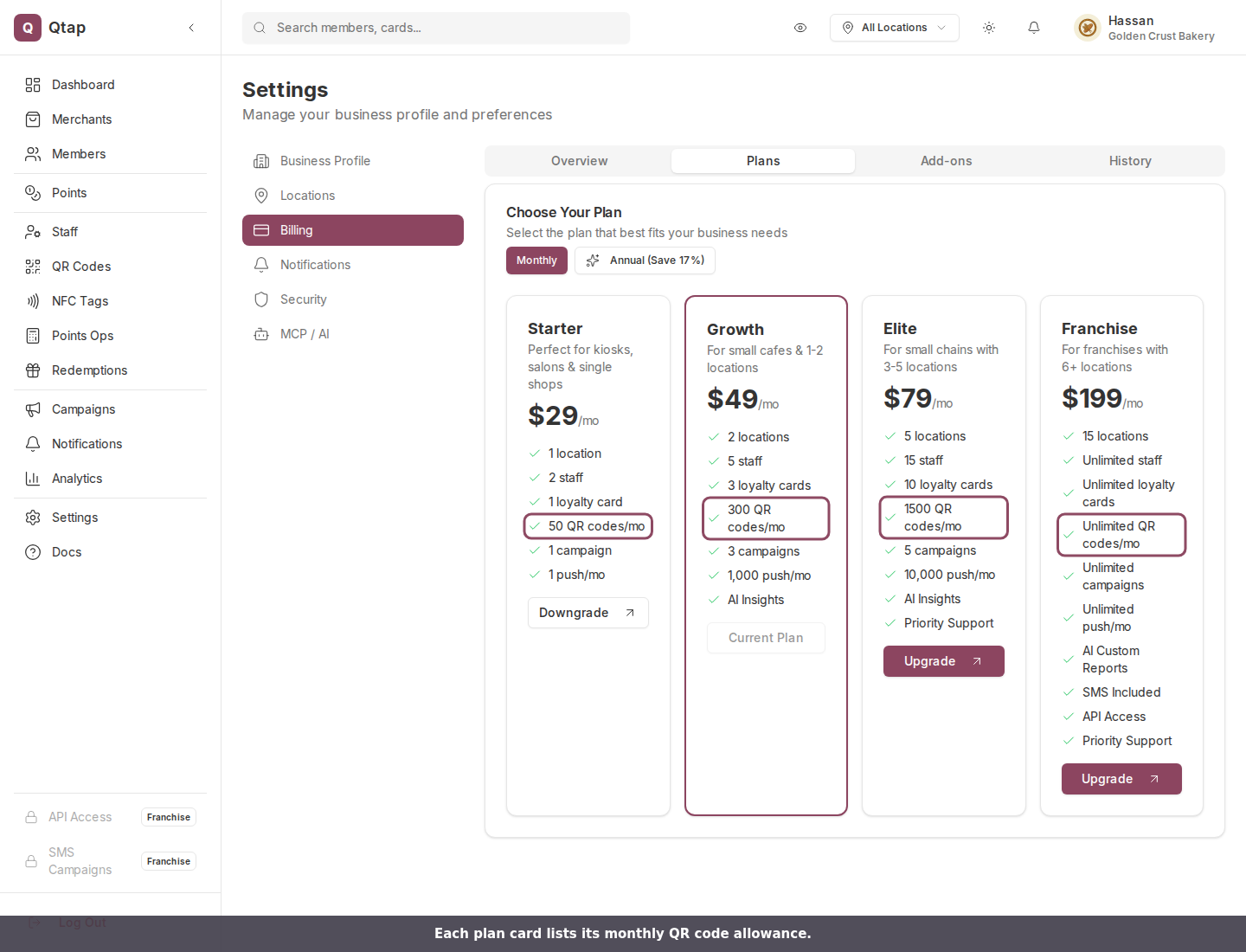This screenshot has height=952, width=1246.
Task: Click Upgrade on the Elite plan
Action: pos(944,661)
